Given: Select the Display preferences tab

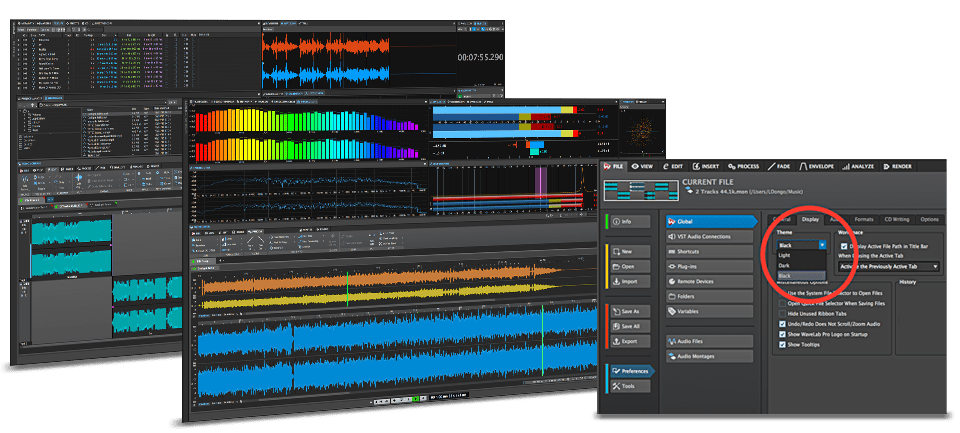Looking at the screenshot, I should (x=811, y=219).
